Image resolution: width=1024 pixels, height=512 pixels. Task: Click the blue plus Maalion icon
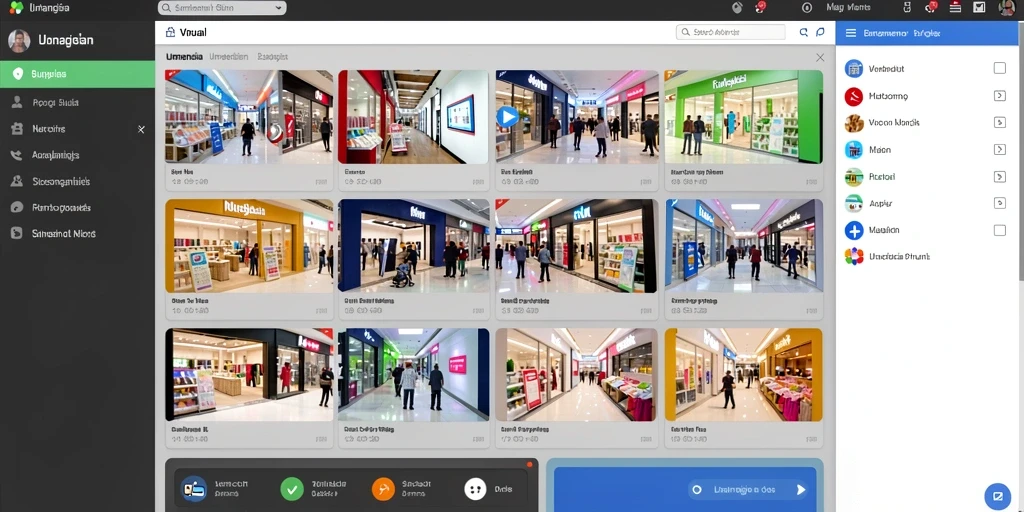point(854,230)
